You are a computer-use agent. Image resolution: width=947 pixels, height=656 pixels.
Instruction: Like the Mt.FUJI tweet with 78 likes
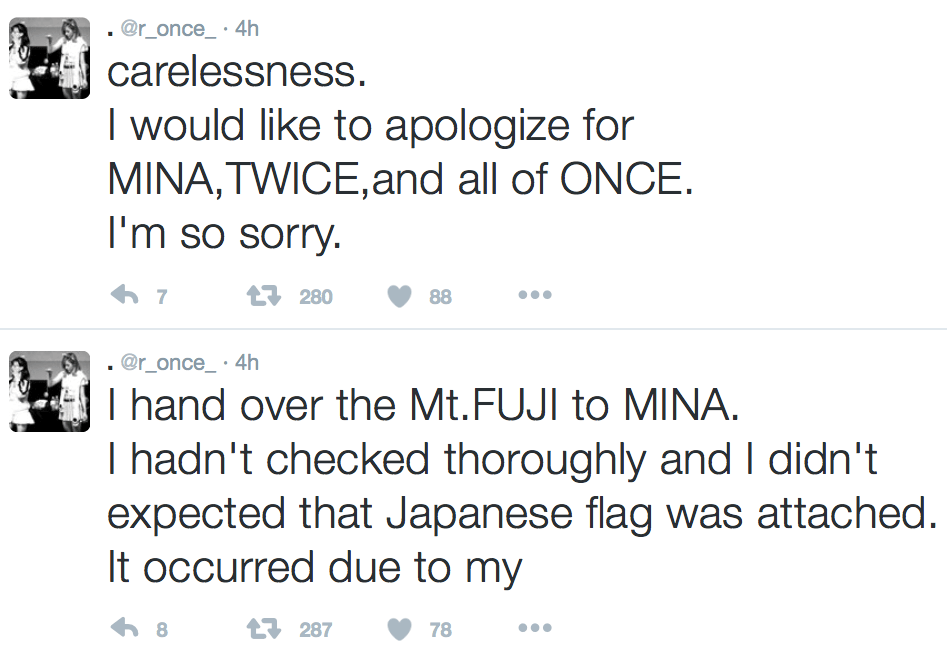point(401,629)
